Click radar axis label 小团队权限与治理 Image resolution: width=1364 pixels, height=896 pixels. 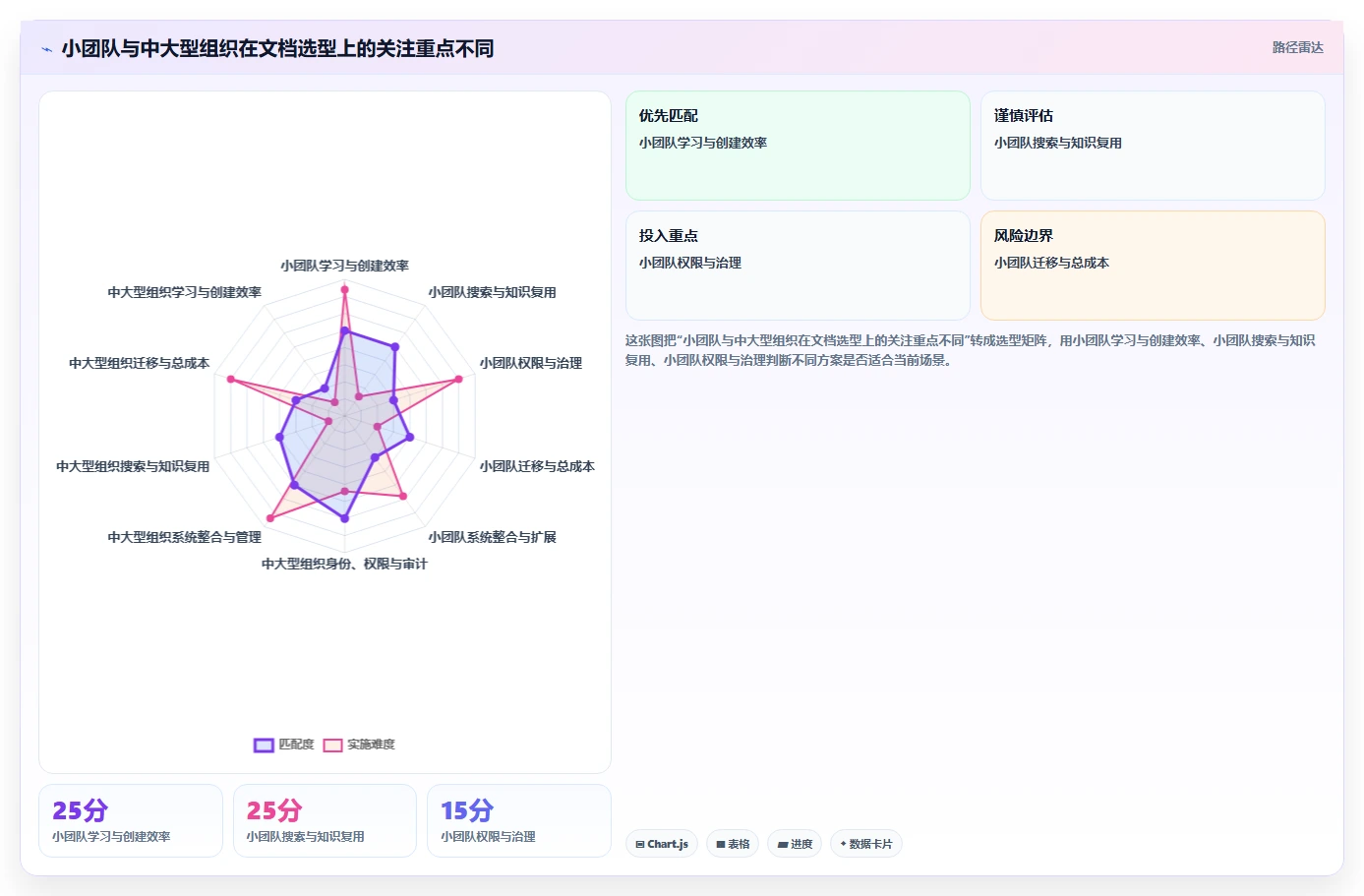tap(531, 363)
